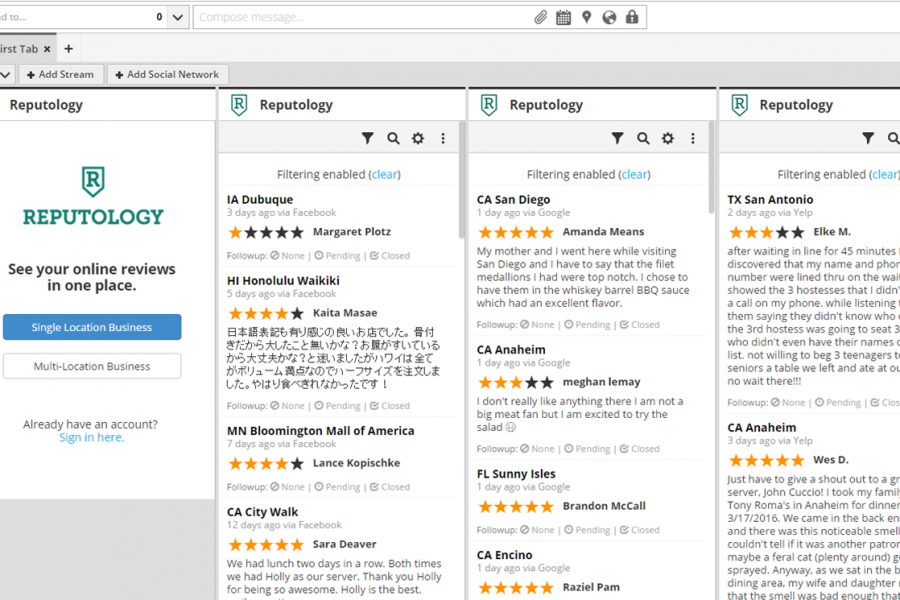This screenshot has height=600, width=900.
Task: Open the scheduling calendar icon
Action: [564, 17]
